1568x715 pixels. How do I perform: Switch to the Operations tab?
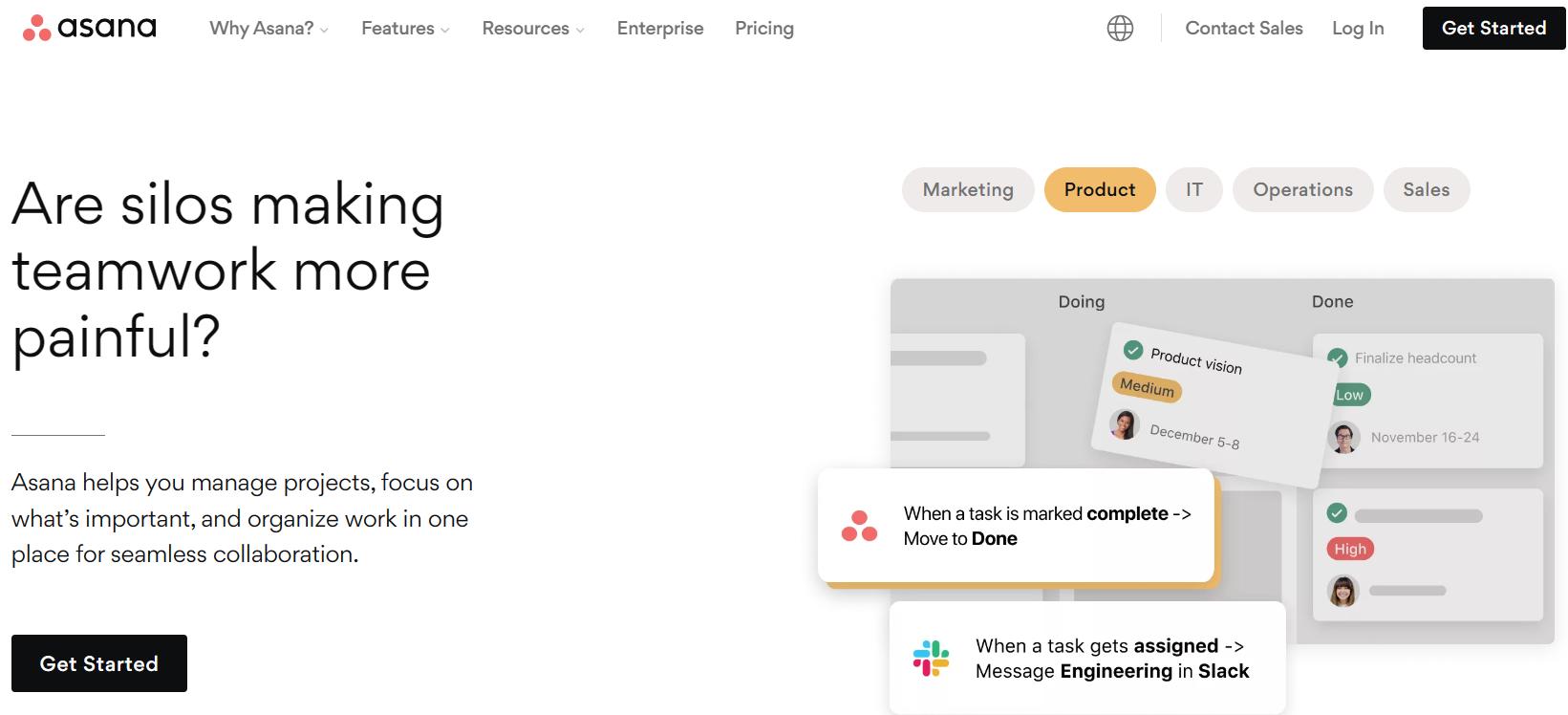[1302, 189]
